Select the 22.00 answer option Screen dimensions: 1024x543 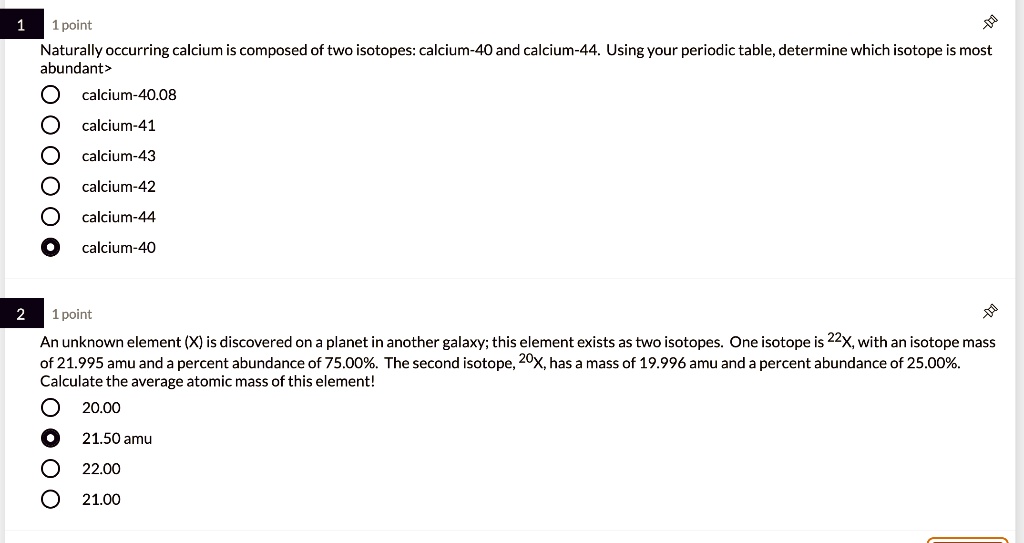50,469
